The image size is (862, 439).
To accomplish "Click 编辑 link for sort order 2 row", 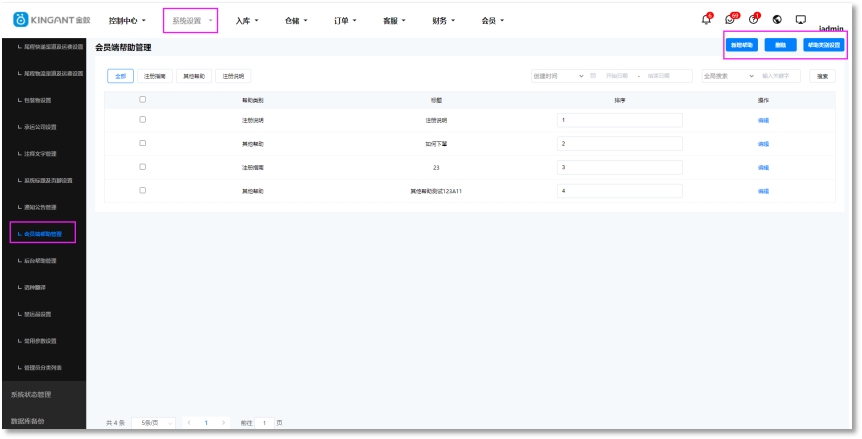I will 763,144.
